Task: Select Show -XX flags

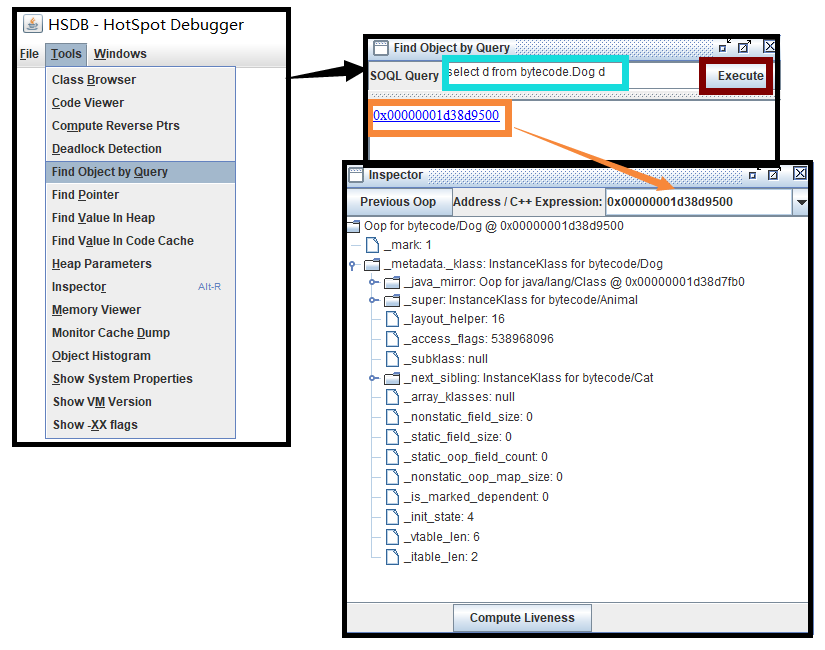Action: coord(140,425)
